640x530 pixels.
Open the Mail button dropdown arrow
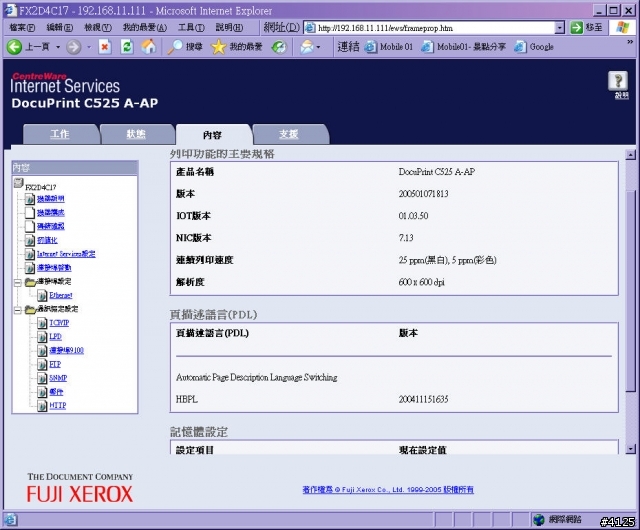(318, 47)
